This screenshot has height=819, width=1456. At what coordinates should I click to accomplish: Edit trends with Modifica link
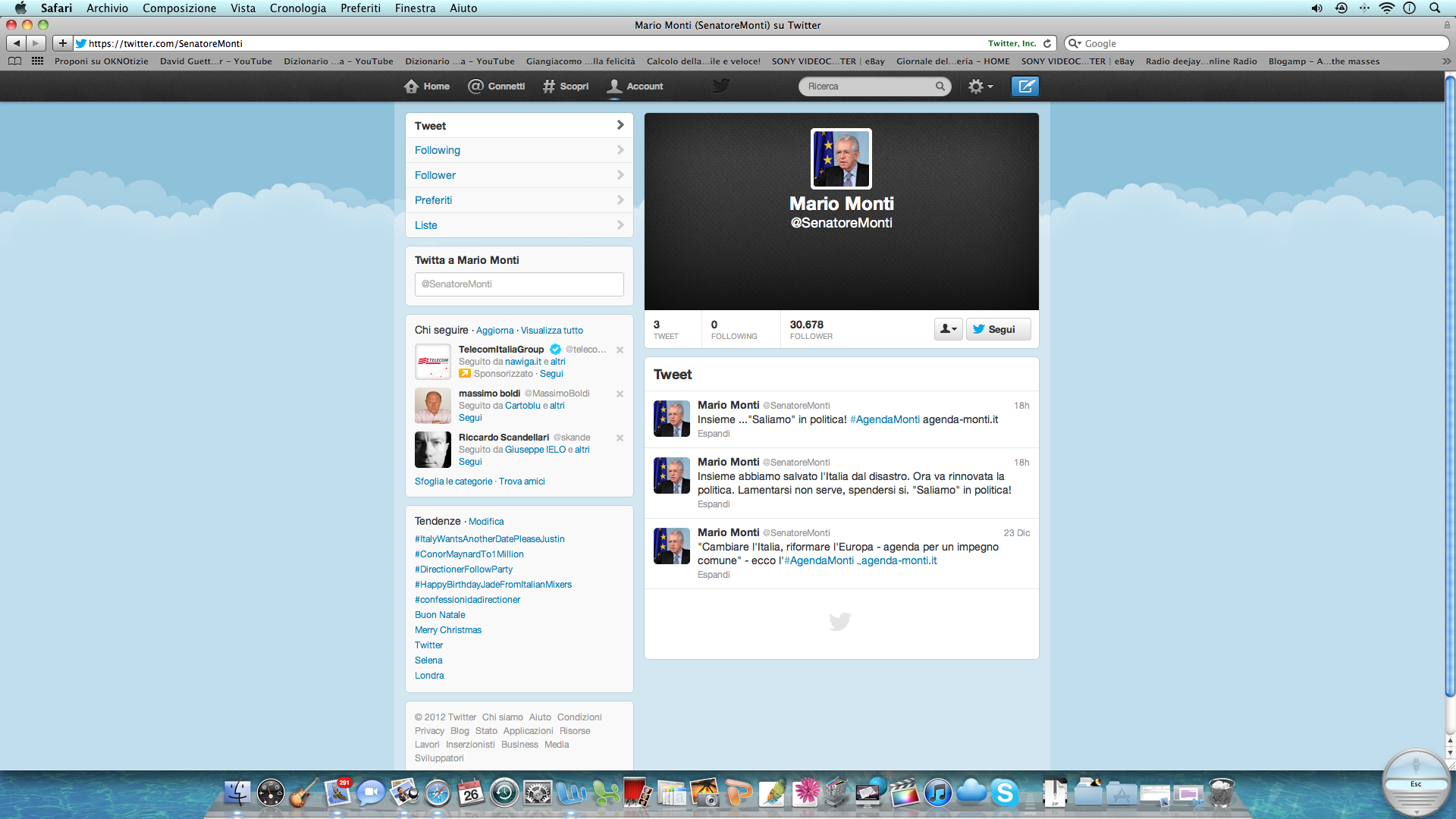(x=486, y=522)
